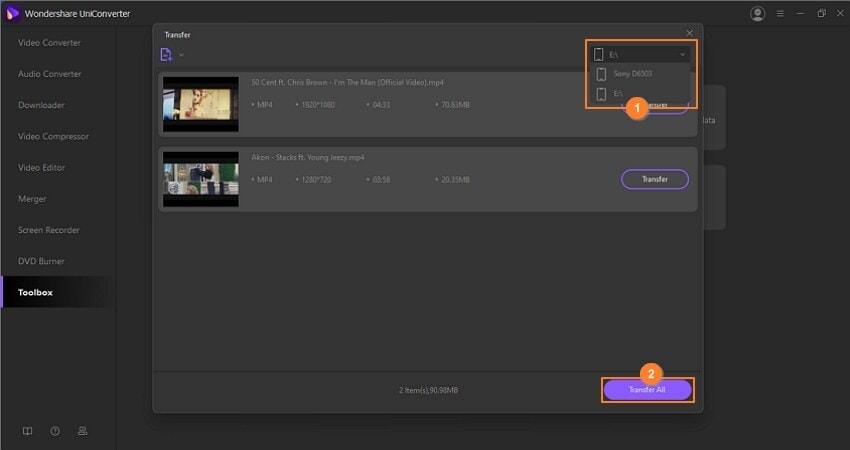850x450 pixels.
Task: Switch to Video Editor section
Action: pos(41,168)
